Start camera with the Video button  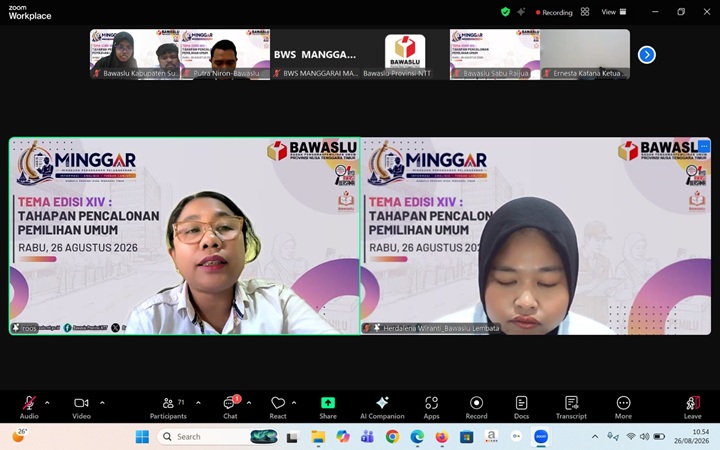[81, 407]
